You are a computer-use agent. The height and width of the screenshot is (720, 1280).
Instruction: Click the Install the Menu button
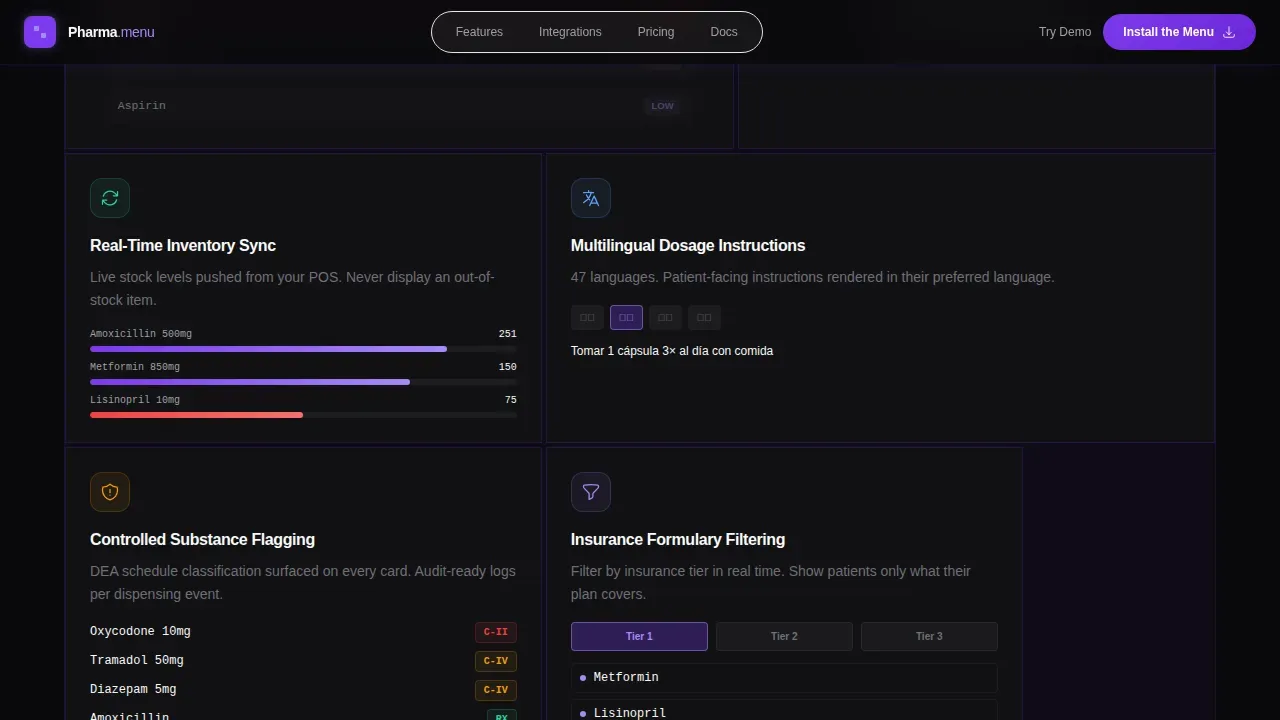pos(1179,32)
